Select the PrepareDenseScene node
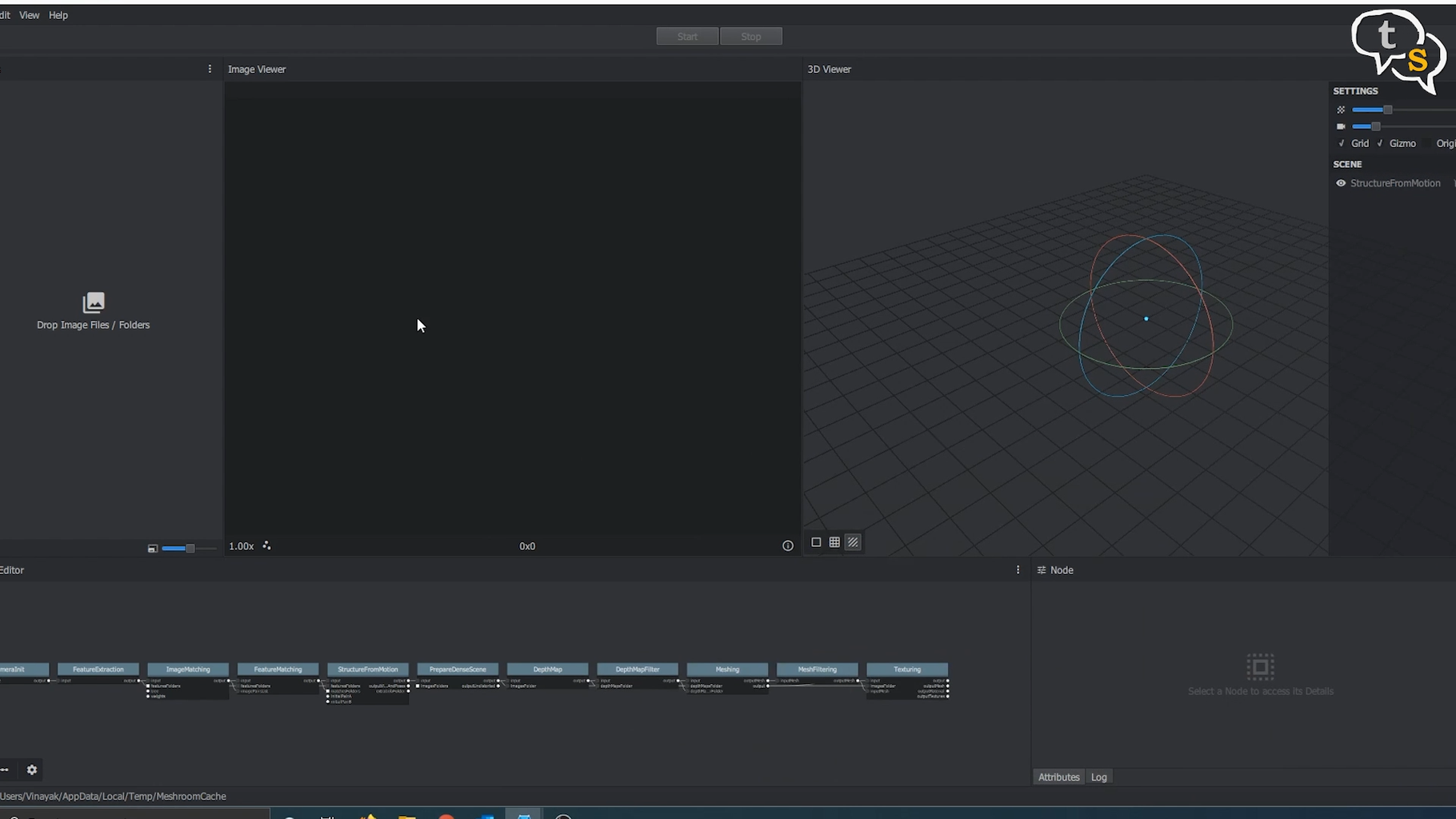The width and height of the screenshot is (1456, 819). pyautogui.click(x=458, y=669)
